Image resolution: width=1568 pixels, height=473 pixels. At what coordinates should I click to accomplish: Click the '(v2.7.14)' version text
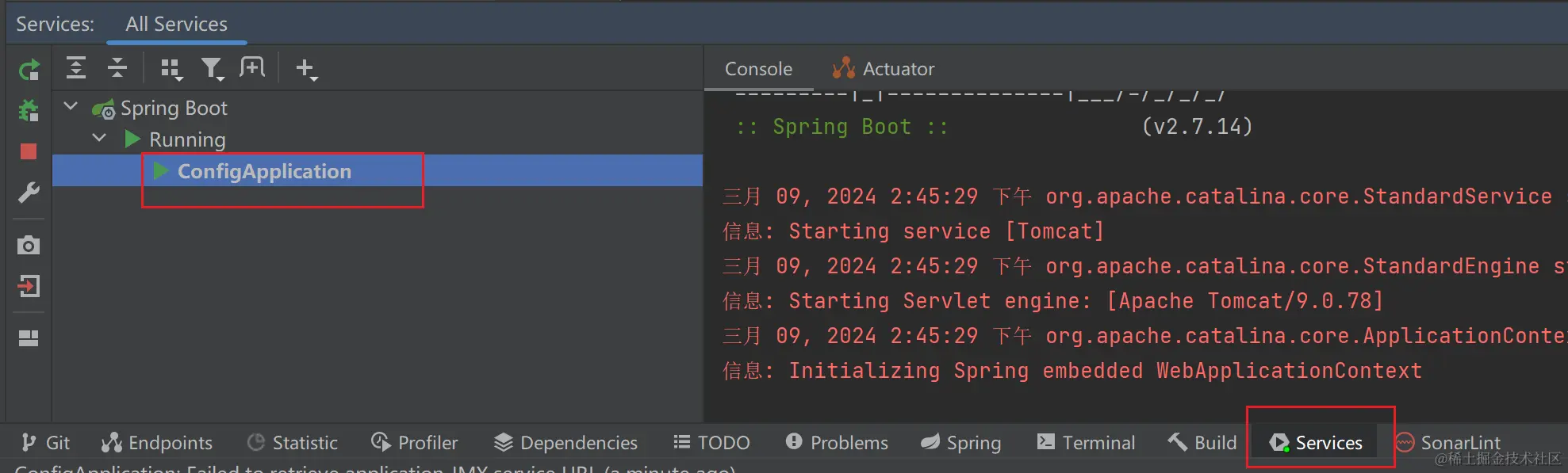1197,127
